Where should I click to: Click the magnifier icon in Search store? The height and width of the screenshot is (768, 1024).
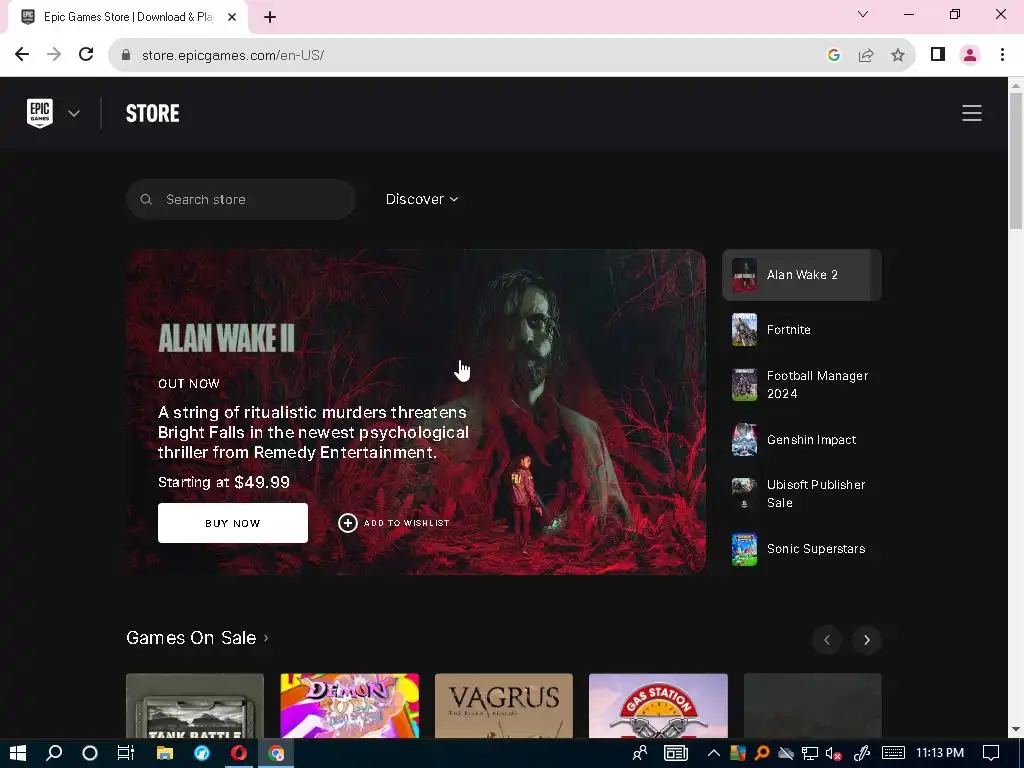(x=146, y=199)
